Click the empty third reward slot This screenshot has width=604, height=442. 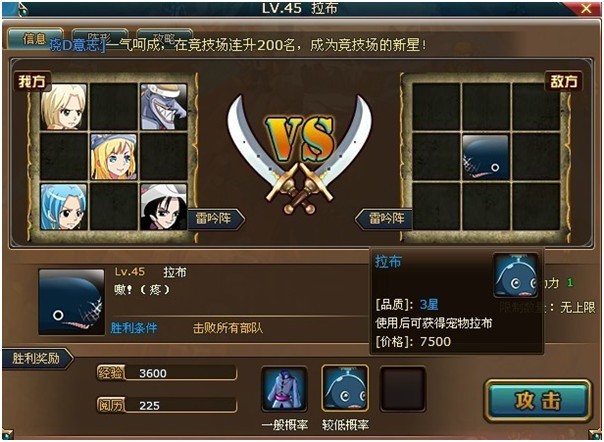[x=403, y=389]
